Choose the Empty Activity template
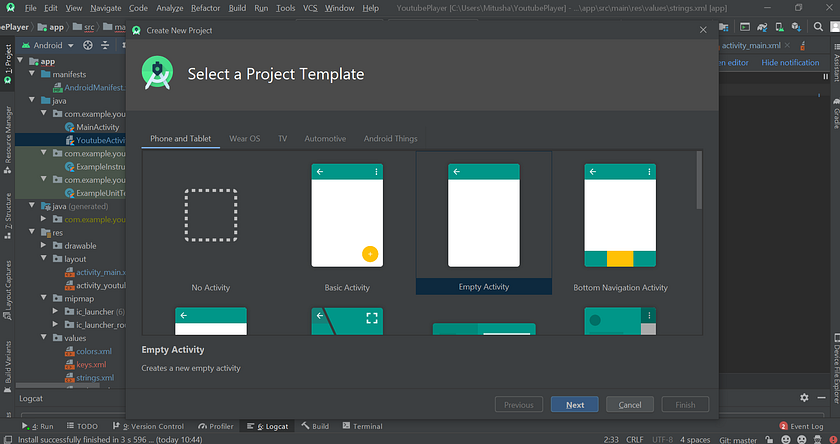 484,223
